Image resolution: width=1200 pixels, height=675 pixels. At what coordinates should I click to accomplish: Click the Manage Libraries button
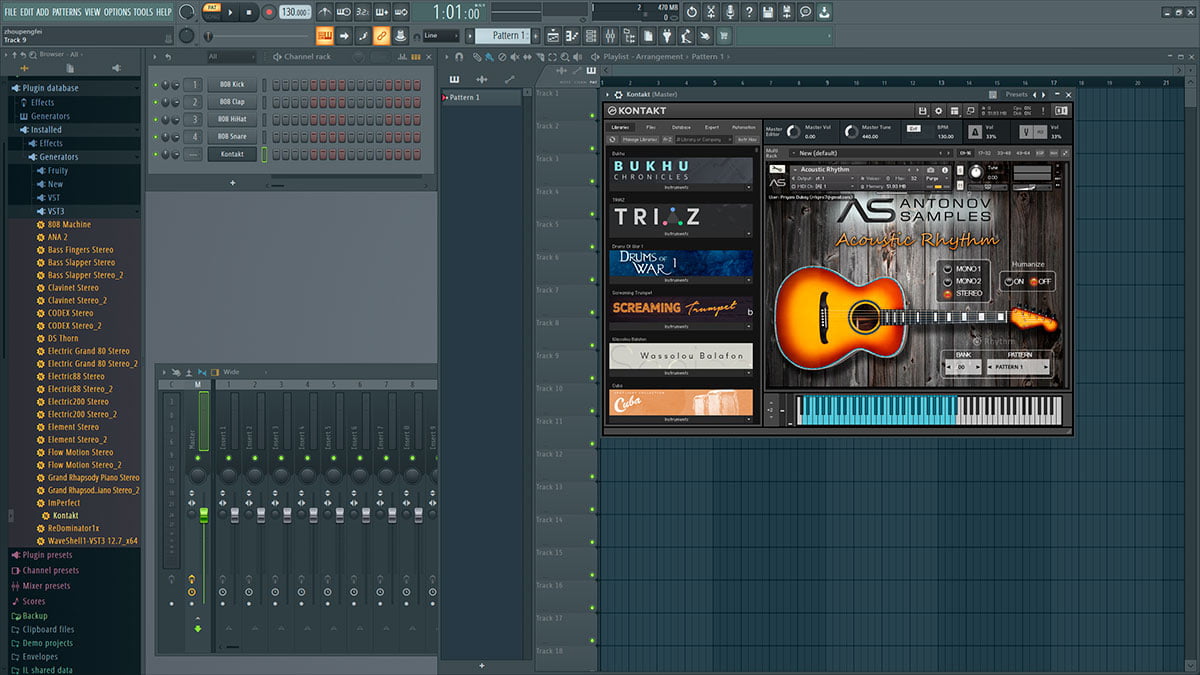(640, 139)
